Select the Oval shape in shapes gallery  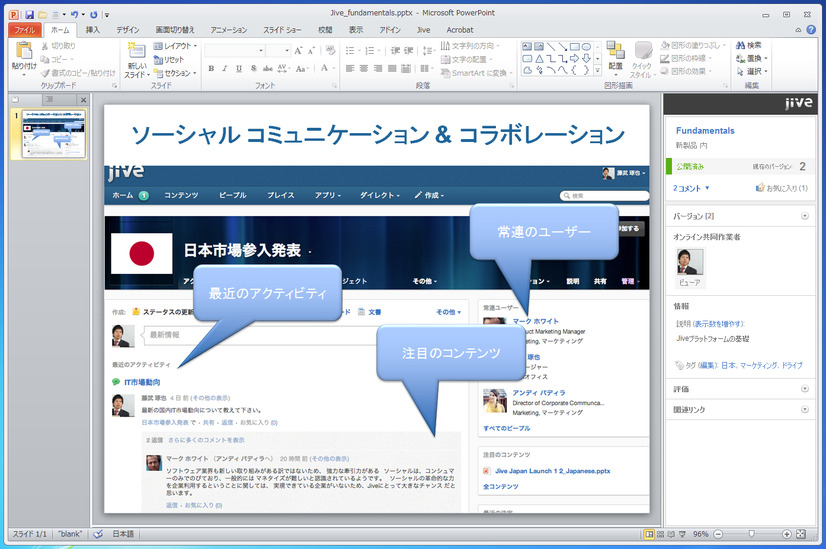[586, 46]
